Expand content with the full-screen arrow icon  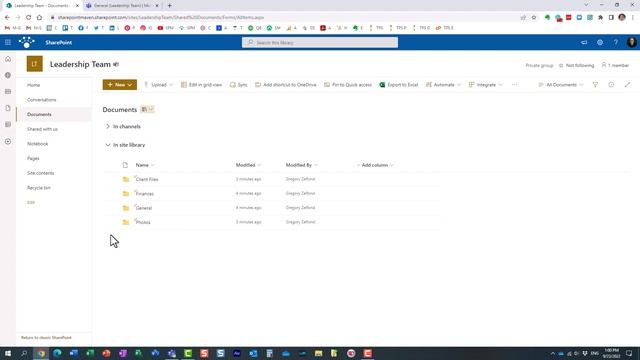click(x=627, y=85)
